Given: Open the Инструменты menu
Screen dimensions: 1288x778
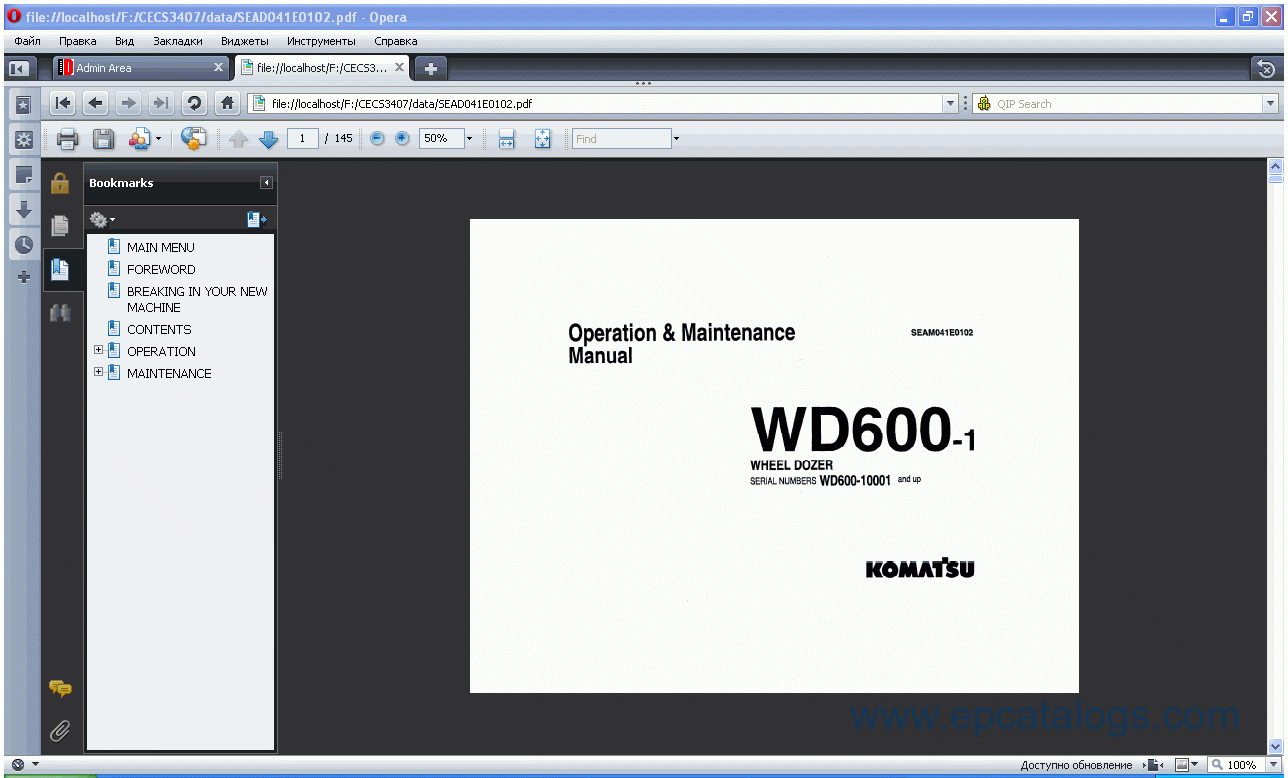Looking at the screenshot, I should (x=321, y=41).
